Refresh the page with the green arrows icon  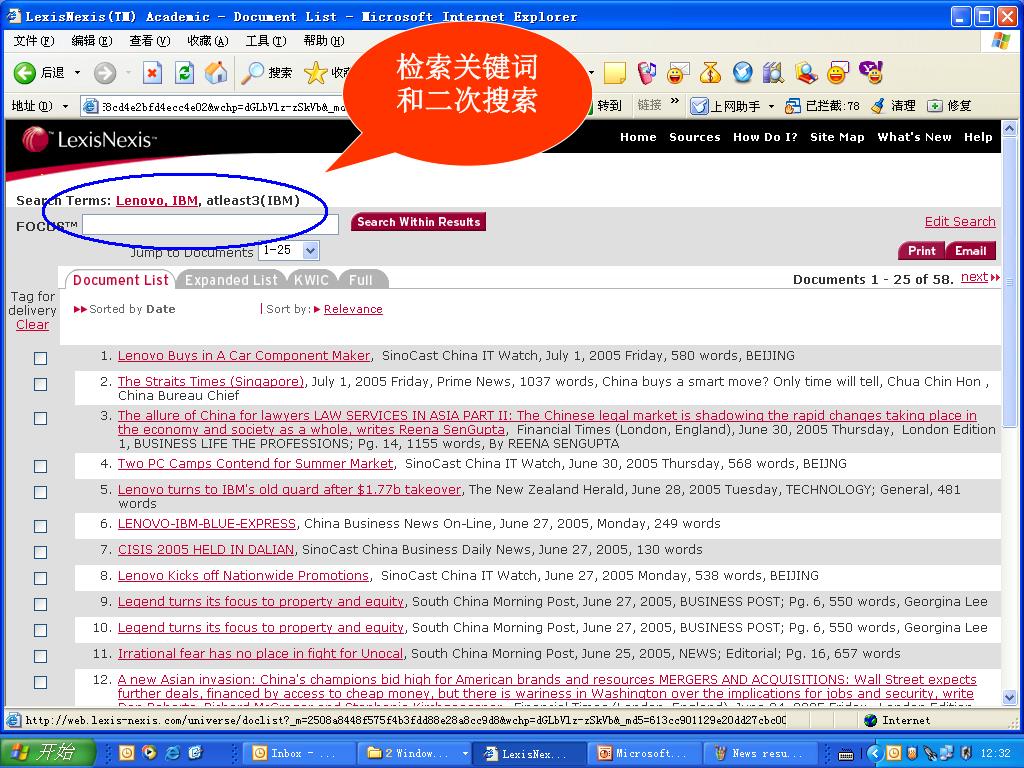point(184,72)
